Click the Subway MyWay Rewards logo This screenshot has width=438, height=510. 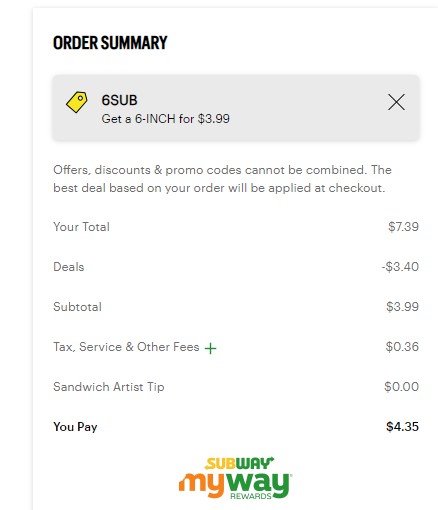point(235,478)
